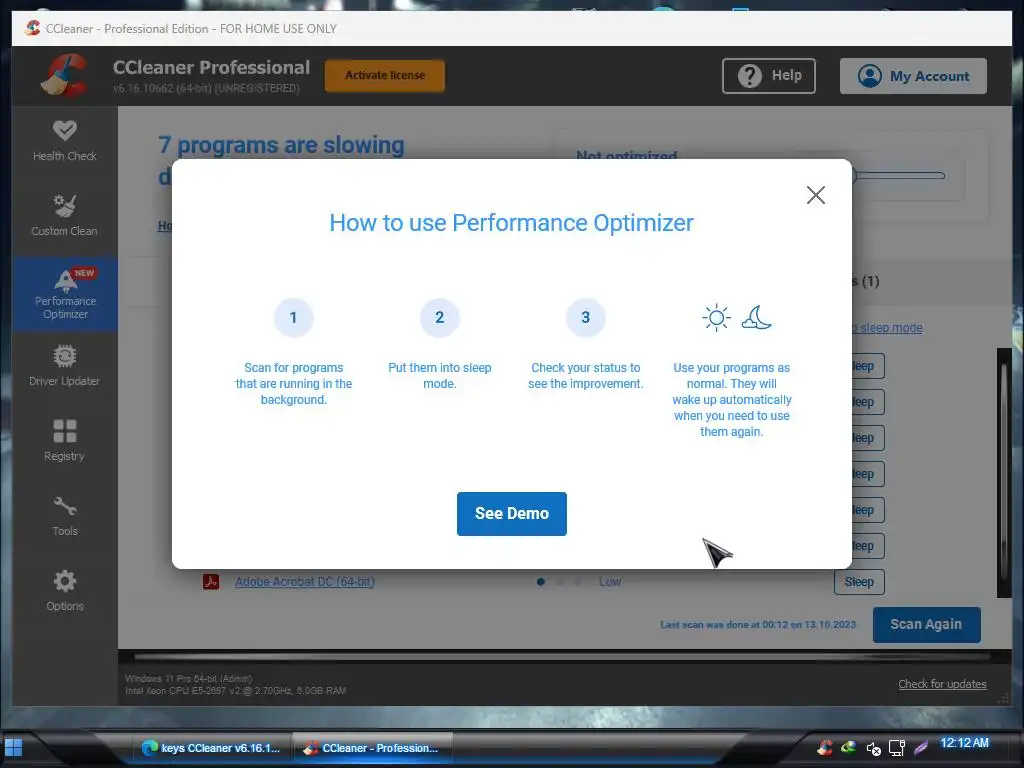
Task: Open My Account
Action: [x=913, y=76]
